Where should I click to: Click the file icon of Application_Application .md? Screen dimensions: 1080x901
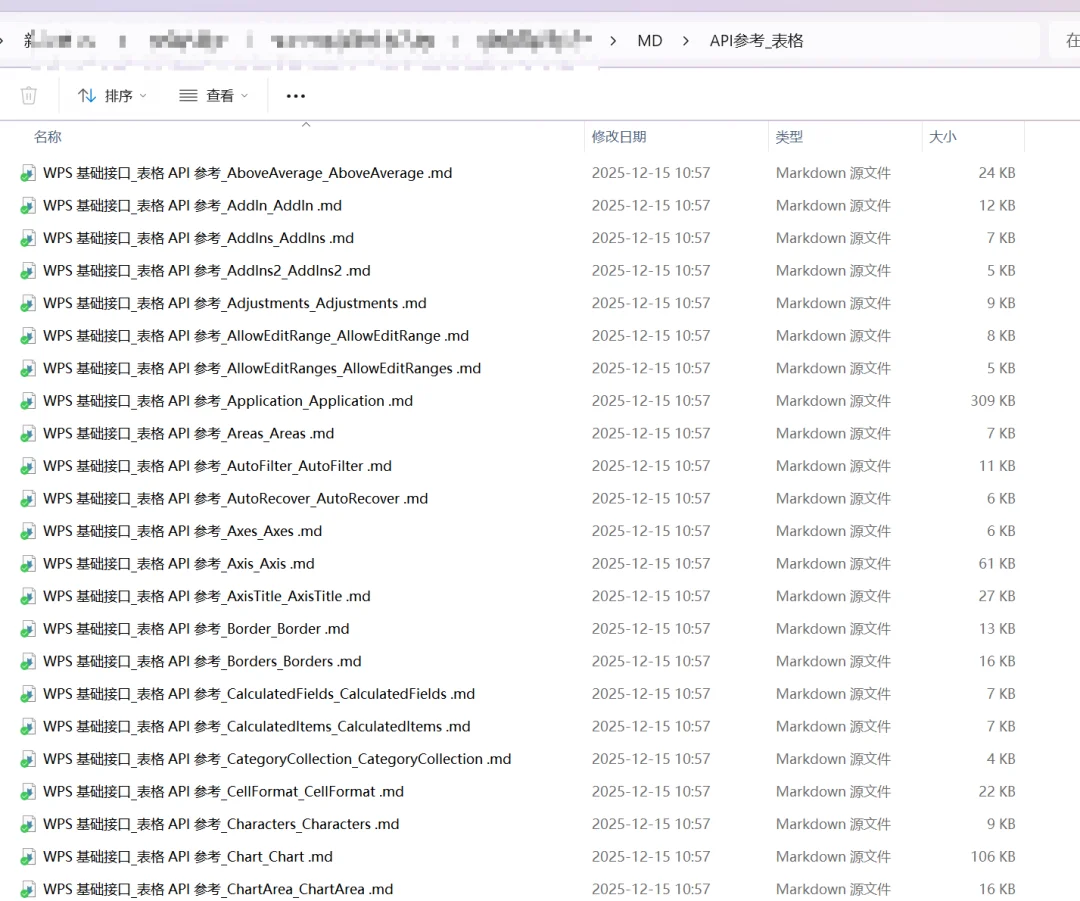click(28, 401)
